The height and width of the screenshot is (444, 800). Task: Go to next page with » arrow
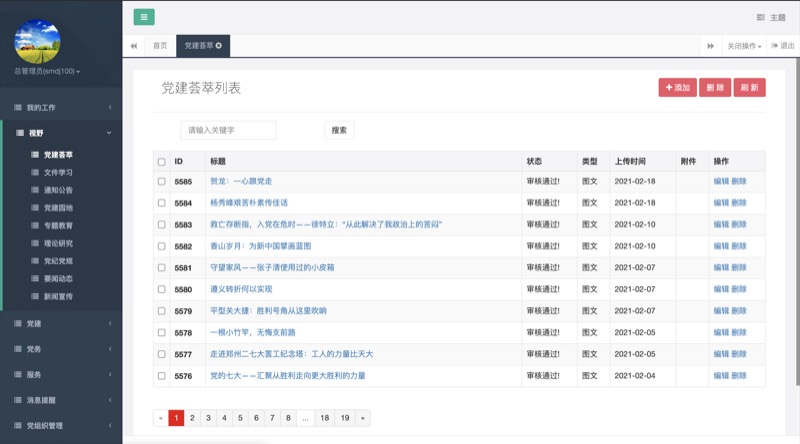363,418
